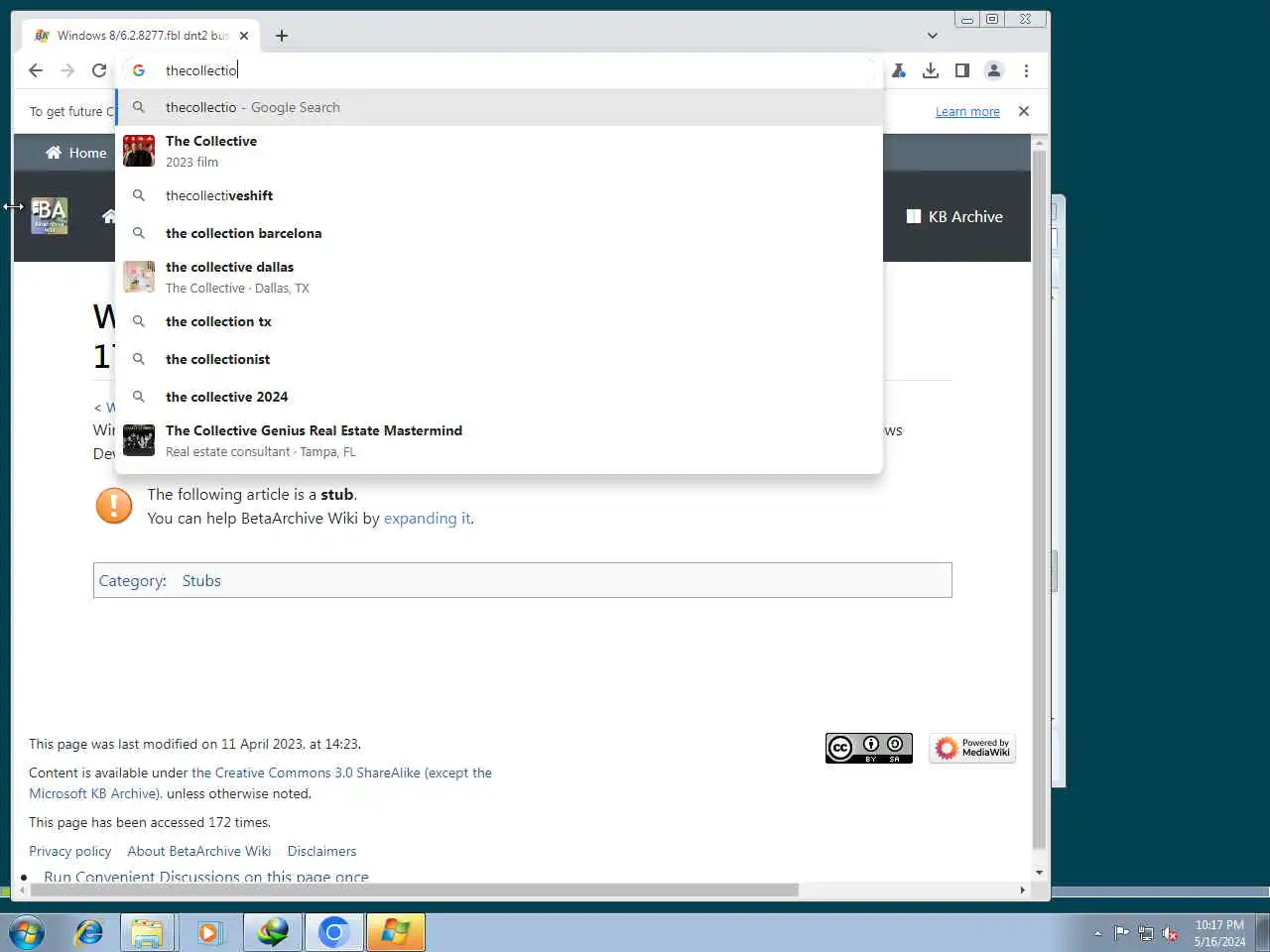Open the Chrome Labs flask icon

(x=899, y=70)
